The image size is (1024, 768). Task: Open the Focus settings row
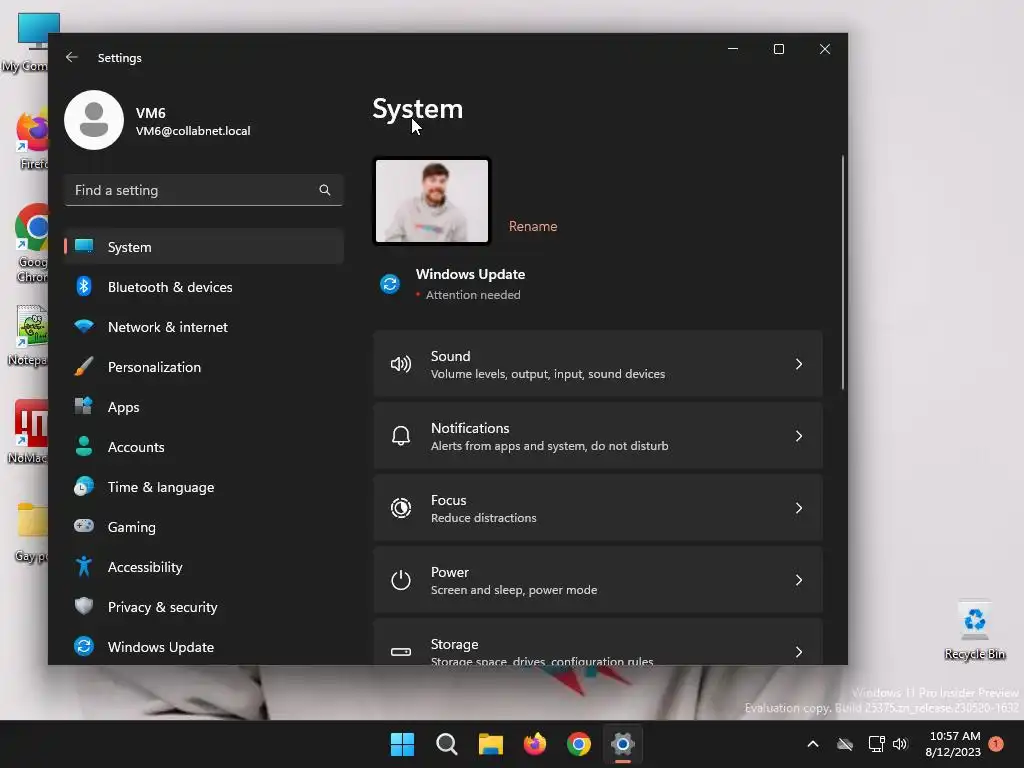coord(598,508)
